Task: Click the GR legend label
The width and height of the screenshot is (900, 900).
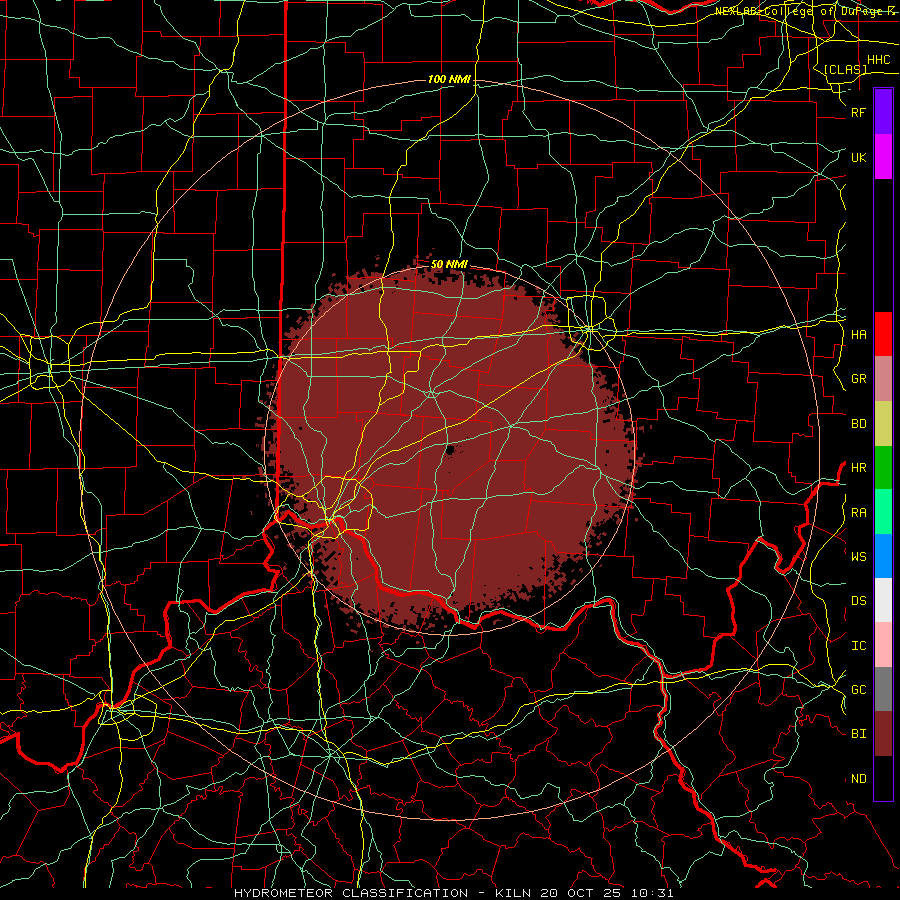Action: (859, 379)
